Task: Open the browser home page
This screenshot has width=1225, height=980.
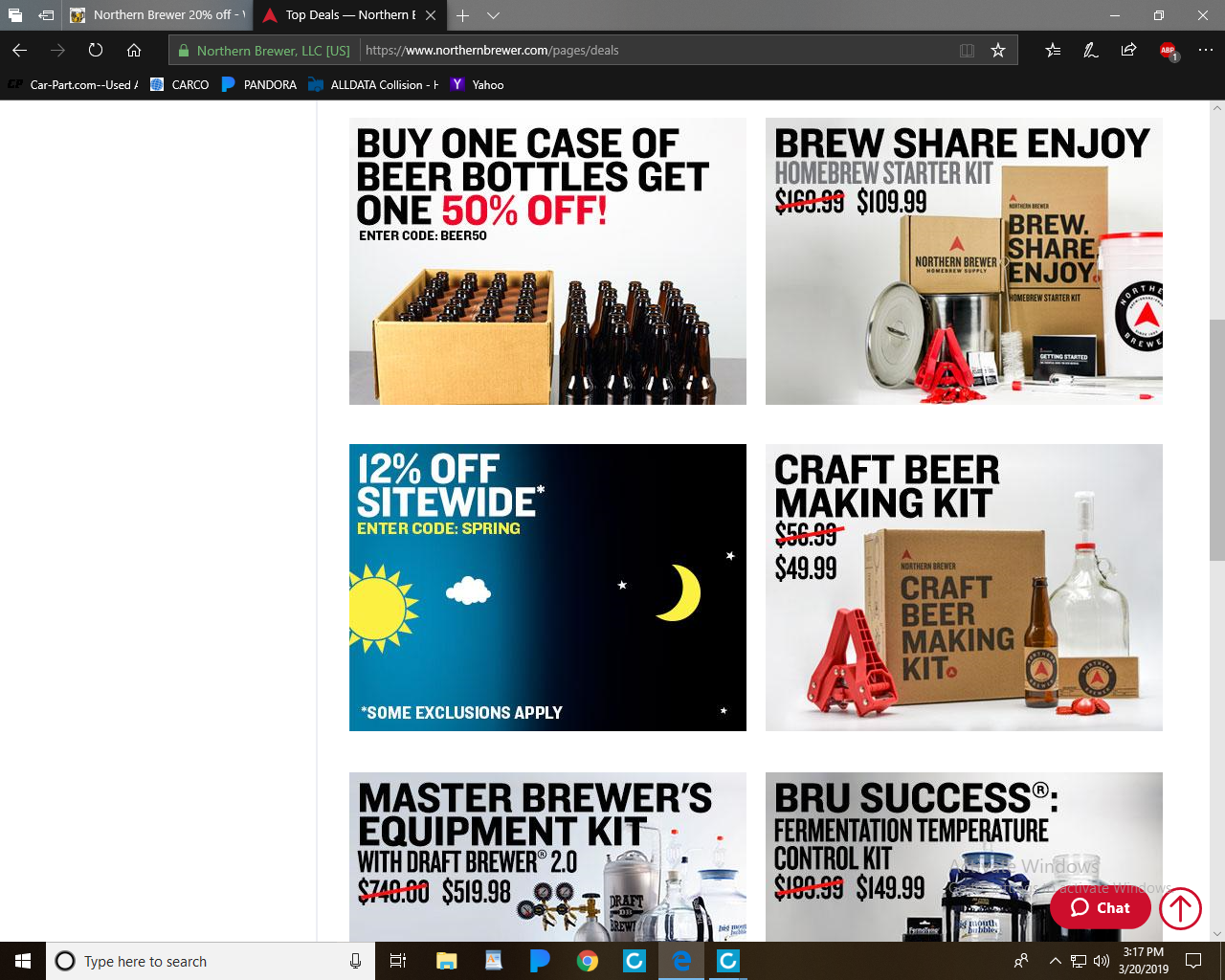Action: point(134,51)
